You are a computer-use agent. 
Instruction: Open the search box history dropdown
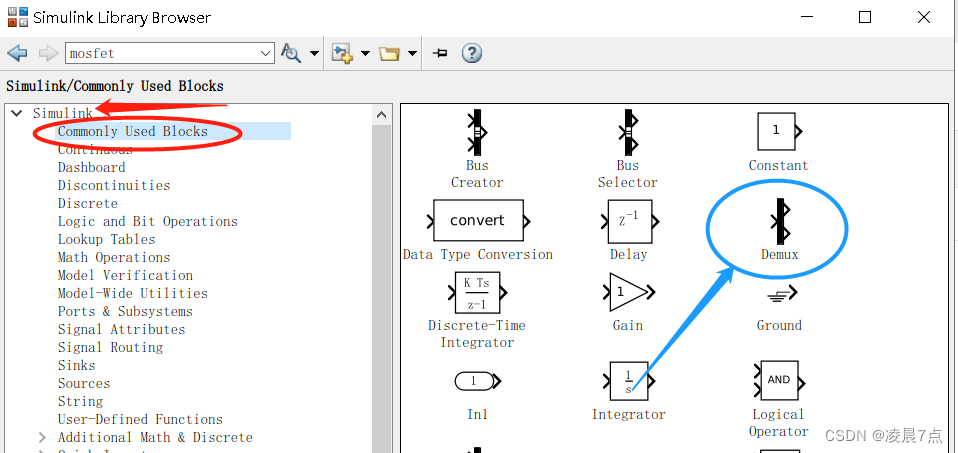[x=266, y=53]
